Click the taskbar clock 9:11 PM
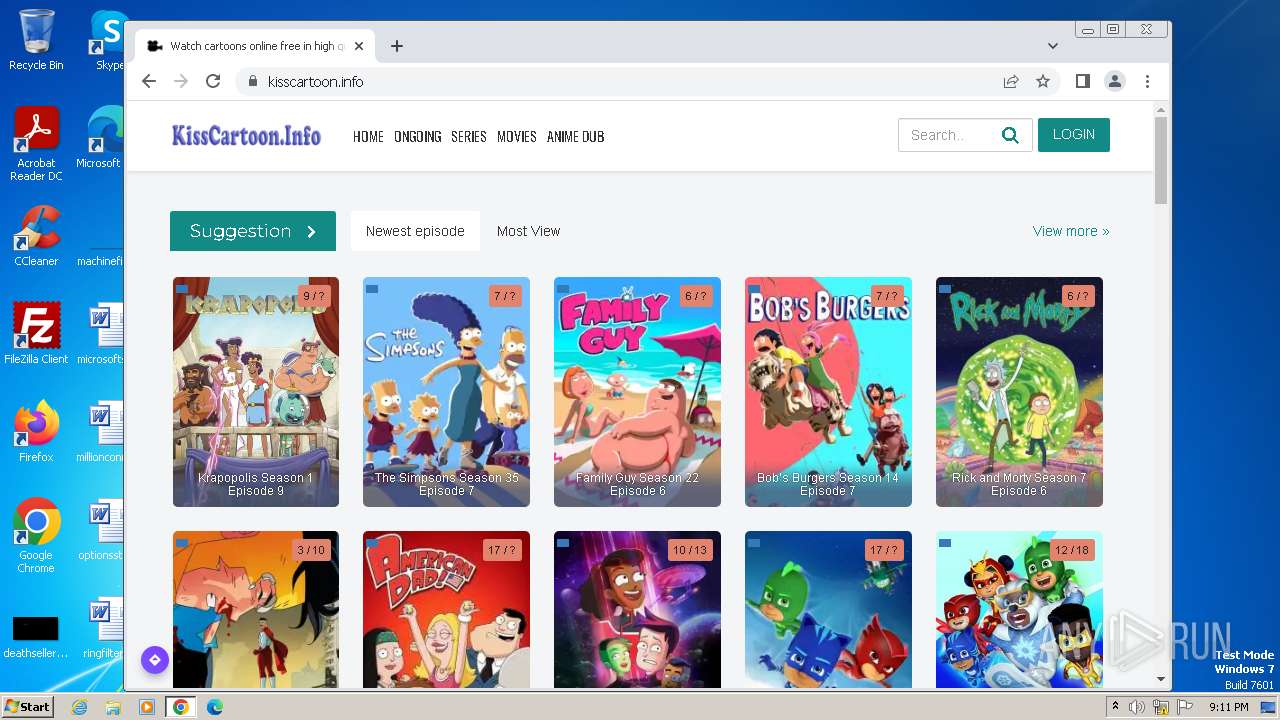 (x=1229, y=707)
